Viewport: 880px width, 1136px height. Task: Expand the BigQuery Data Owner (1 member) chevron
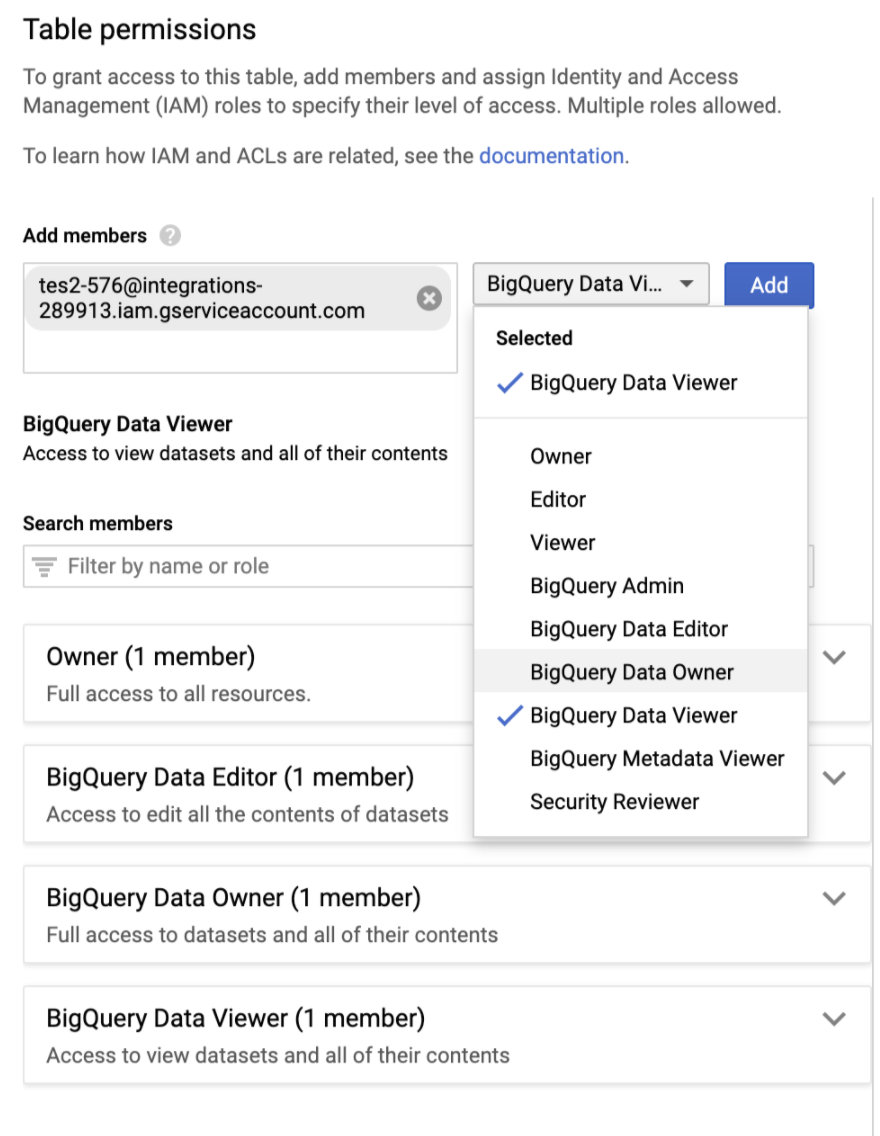click(x=834, y=898)
